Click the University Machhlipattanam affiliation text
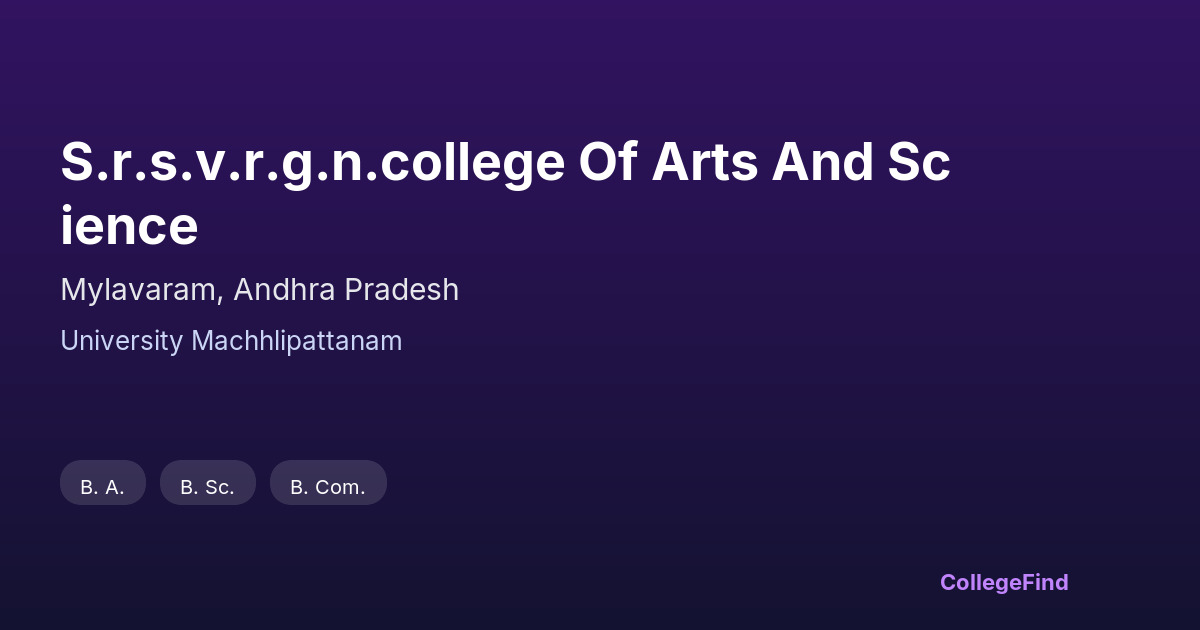Image resolution: width=1200 pixels, height=630 pixels. (231, 341)
